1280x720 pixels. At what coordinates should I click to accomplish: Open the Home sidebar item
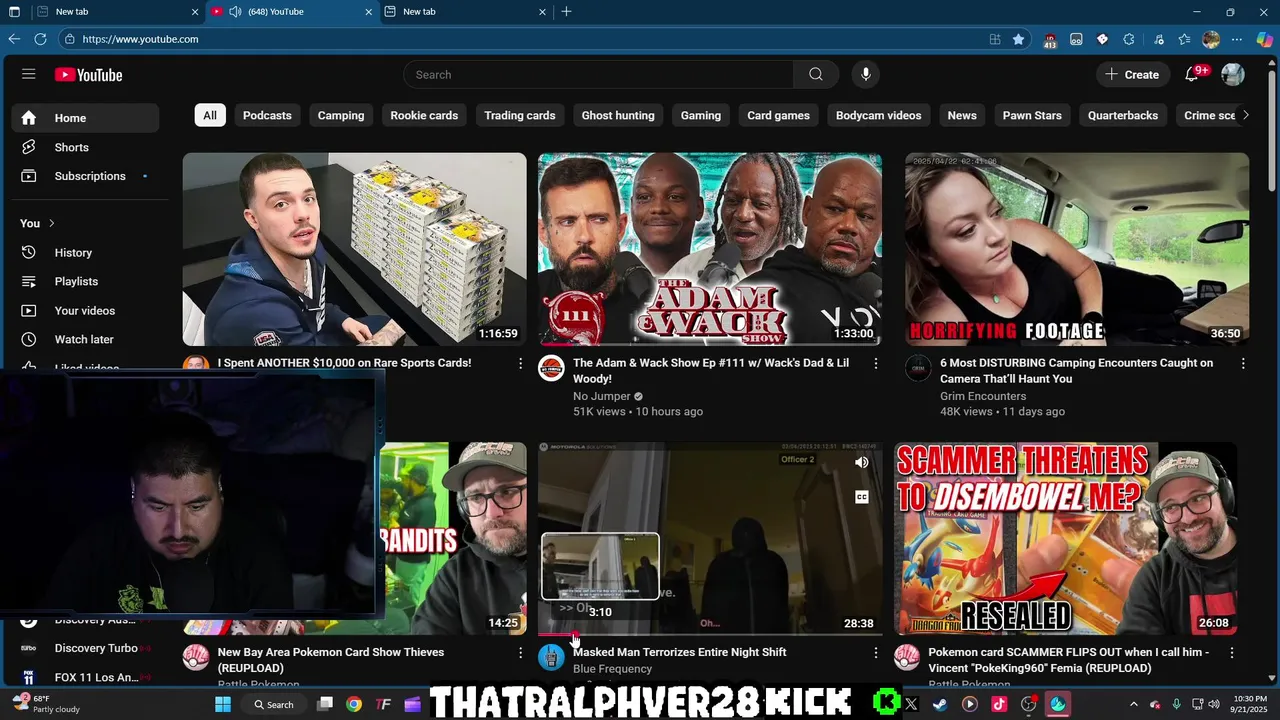pyautogui.click(x=85, y=118)
